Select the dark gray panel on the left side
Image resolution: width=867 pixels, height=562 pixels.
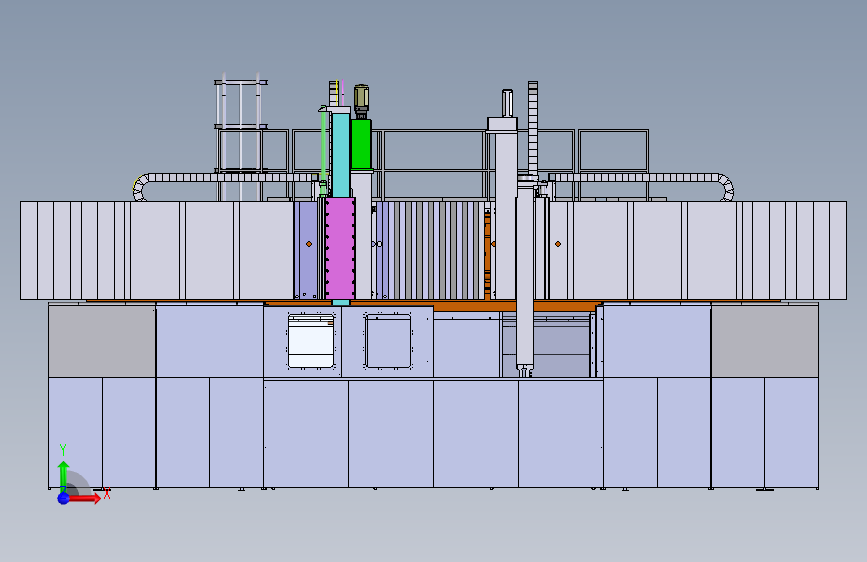click(102, 341)
